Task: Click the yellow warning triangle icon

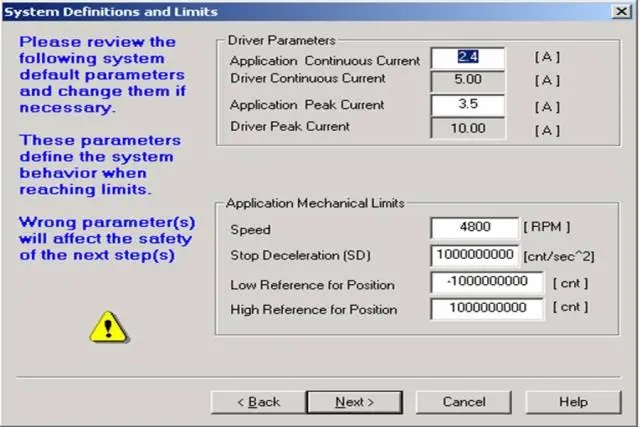Action: (x=102, y=325)
